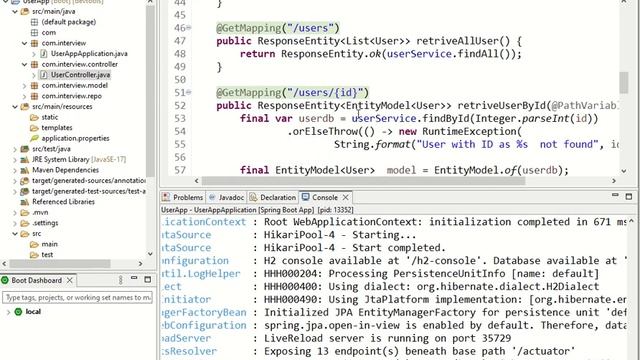
Task: Collapse the method fold at line 51
Action: pos(189,93)
